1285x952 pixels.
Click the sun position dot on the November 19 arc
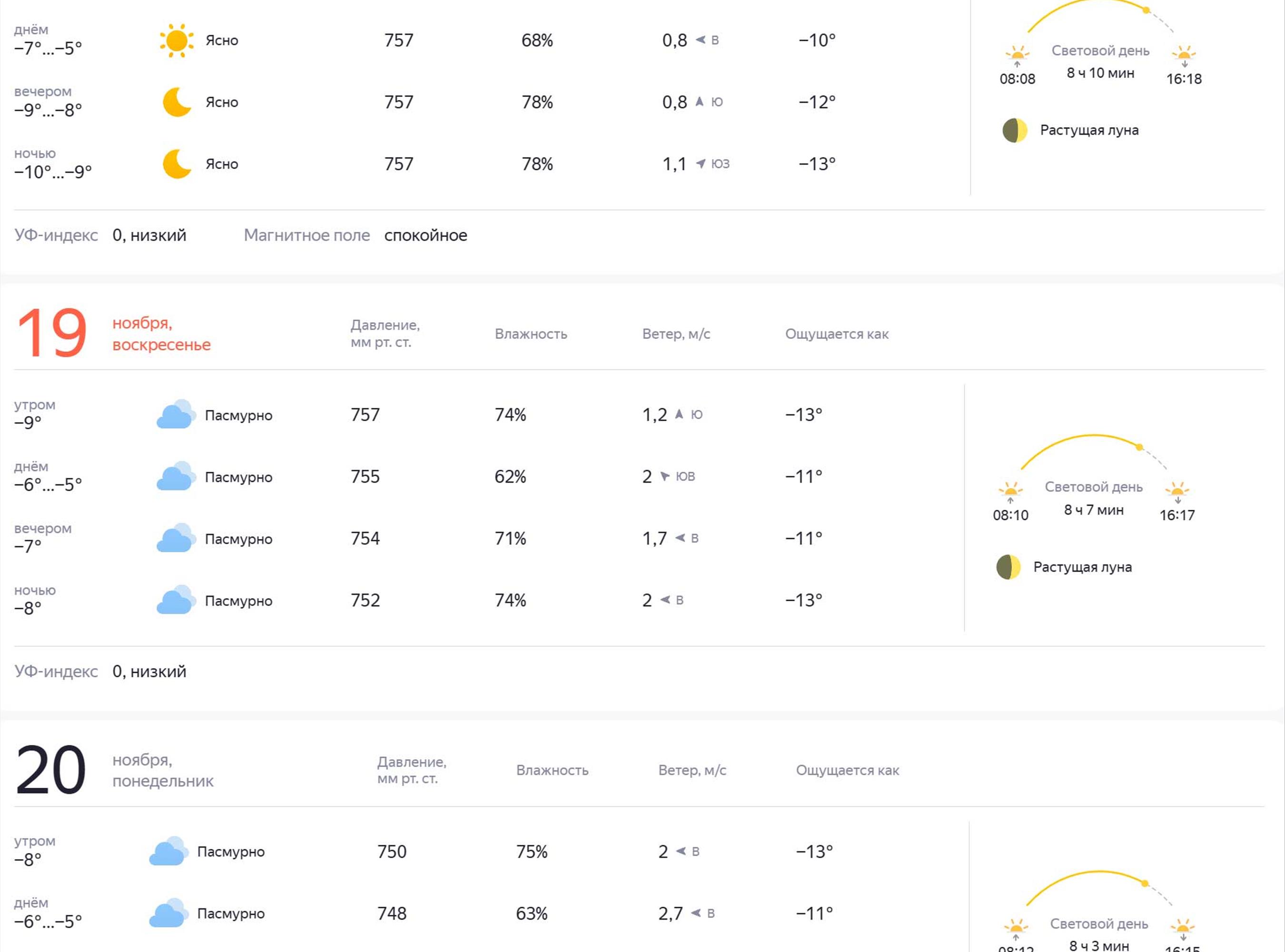1139,447
